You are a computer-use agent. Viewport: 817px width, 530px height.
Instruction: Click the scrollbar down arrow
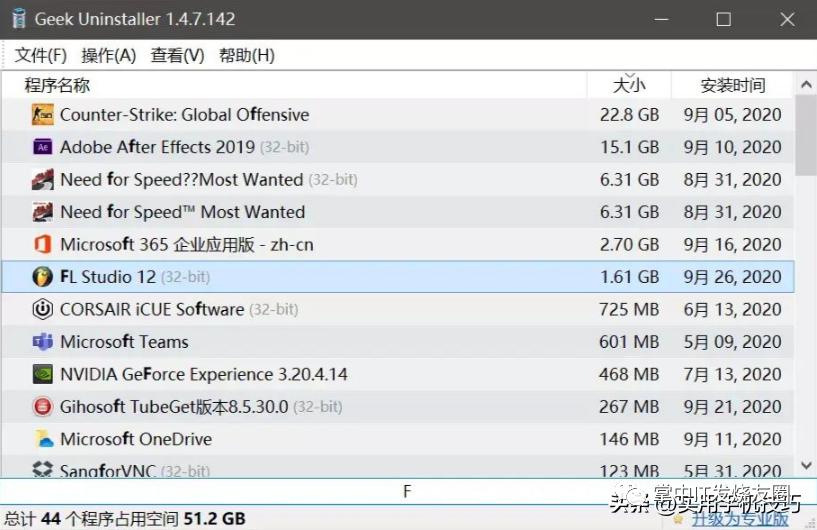coord(806,465)
